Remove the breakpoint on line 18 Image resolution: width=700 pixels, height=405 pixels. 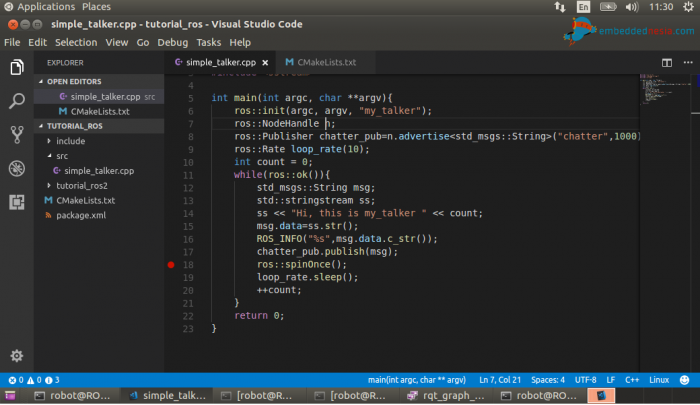pos(171,265)
